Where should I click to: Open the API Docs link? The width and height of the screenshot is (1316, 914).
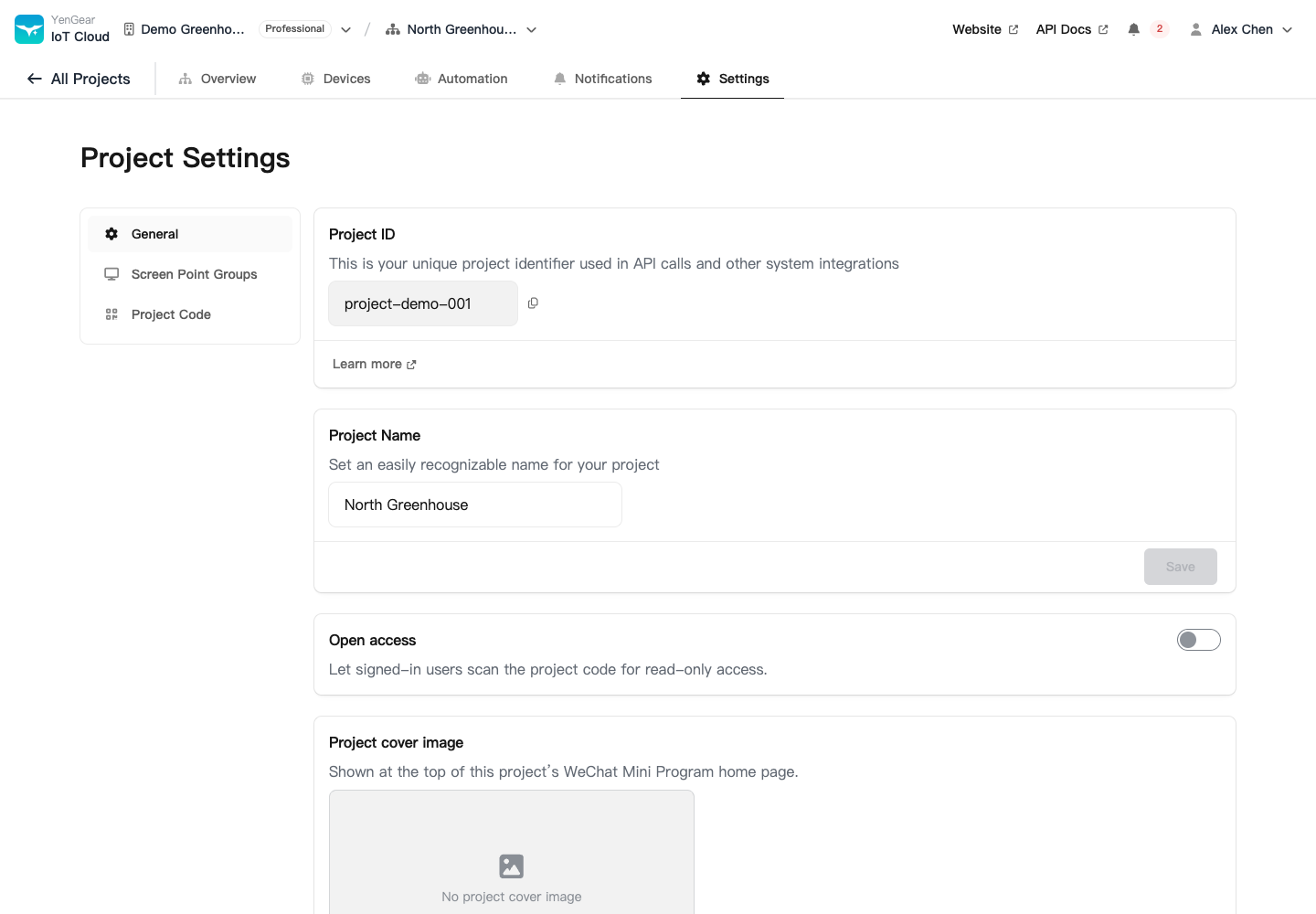click(1072, 29)
